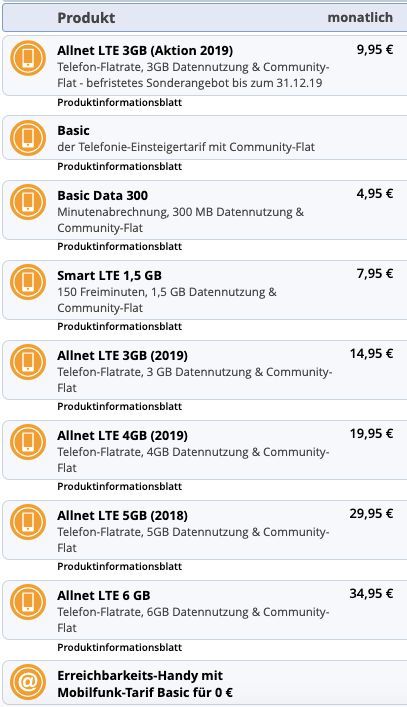Screen dimensions: 407x707
Task: Open Produktinformationsblatt under Allnet LTE 6 GB
Action: [x=119, y=647]
